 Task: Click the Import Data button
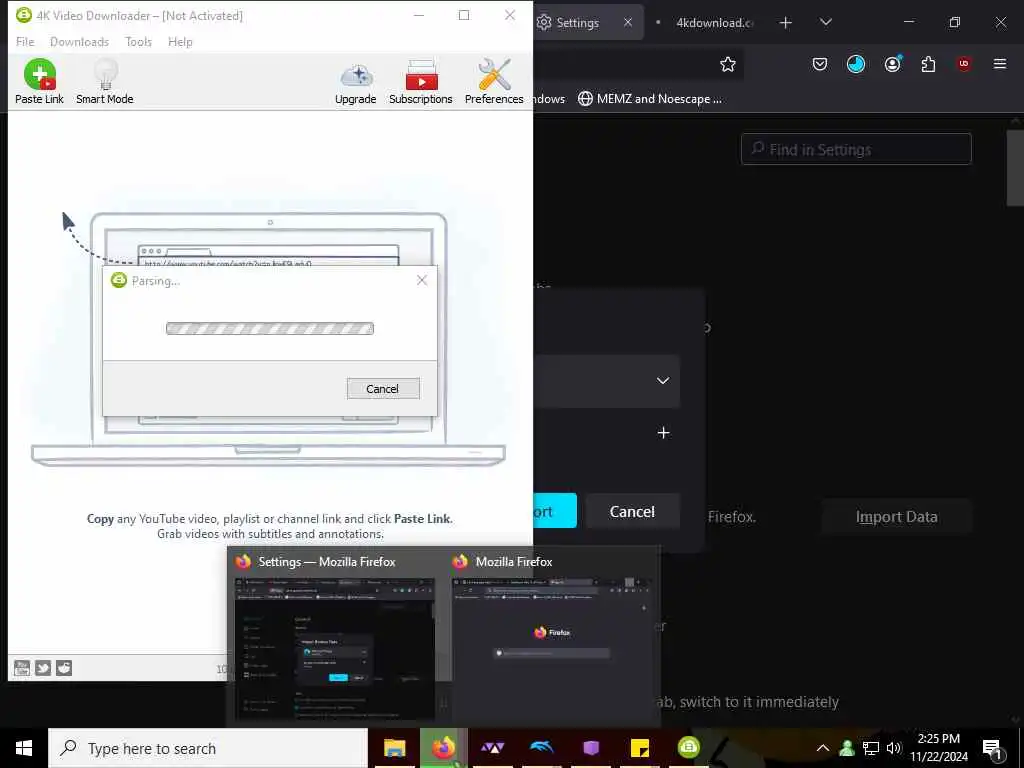point(897,517)
